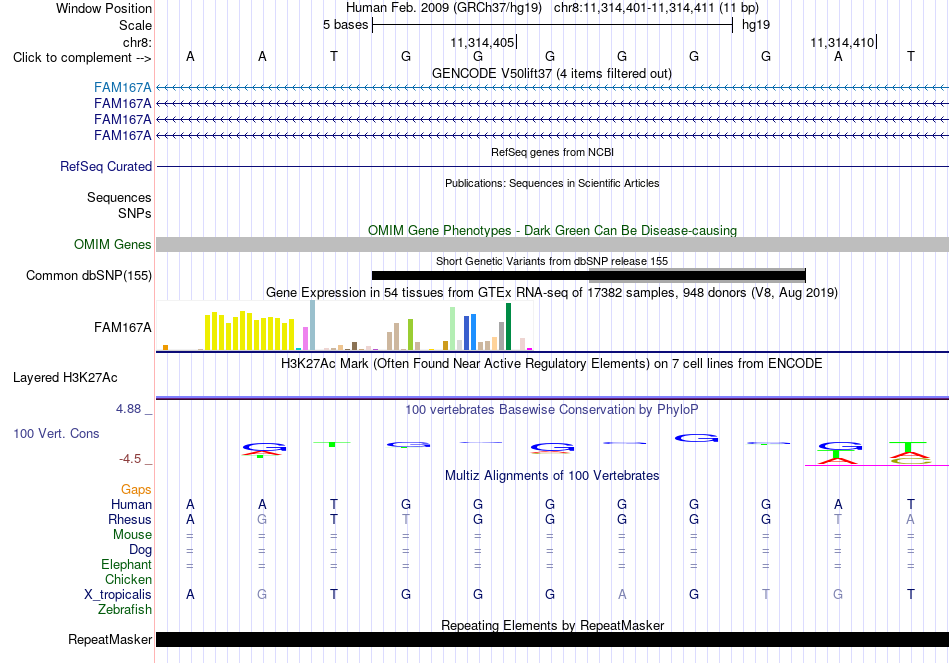The width and height of the screenshot is (950, 663).
Task: Click the 100 Vert. Cons label
Action: 56,433
